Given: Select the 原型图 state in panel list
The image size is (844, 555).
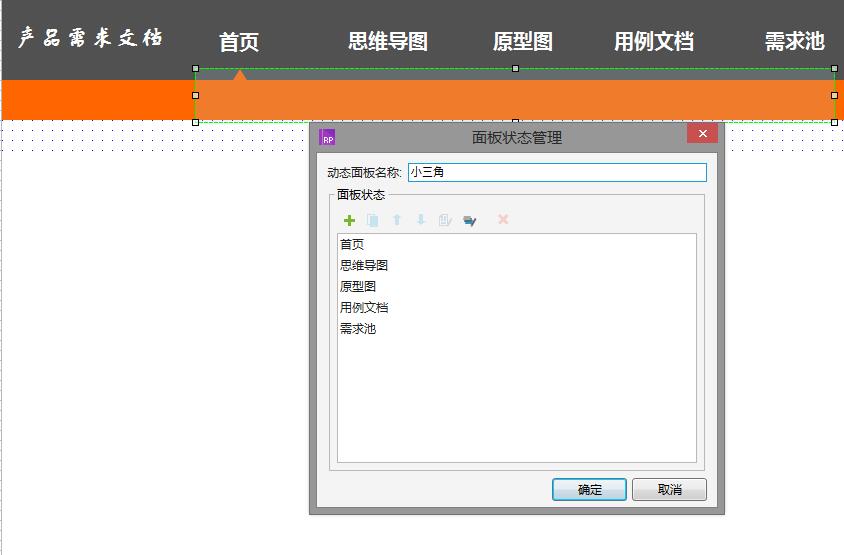Looking at the screenshot, I should (x=358, y=286).
